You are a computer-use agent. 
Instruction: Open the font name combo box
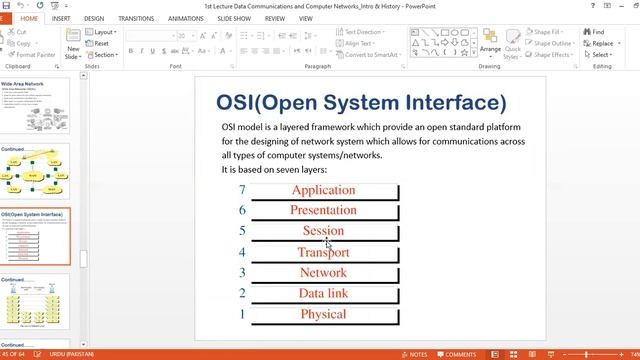tap(151, 36)
